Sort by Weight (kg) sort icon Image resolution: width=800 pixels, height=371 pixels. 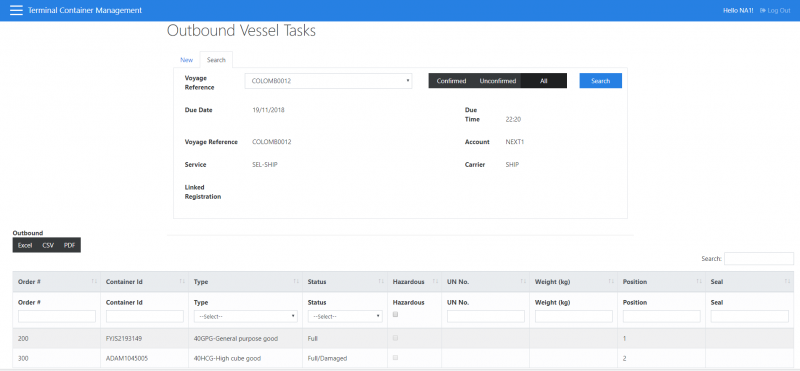pos(611,282)
